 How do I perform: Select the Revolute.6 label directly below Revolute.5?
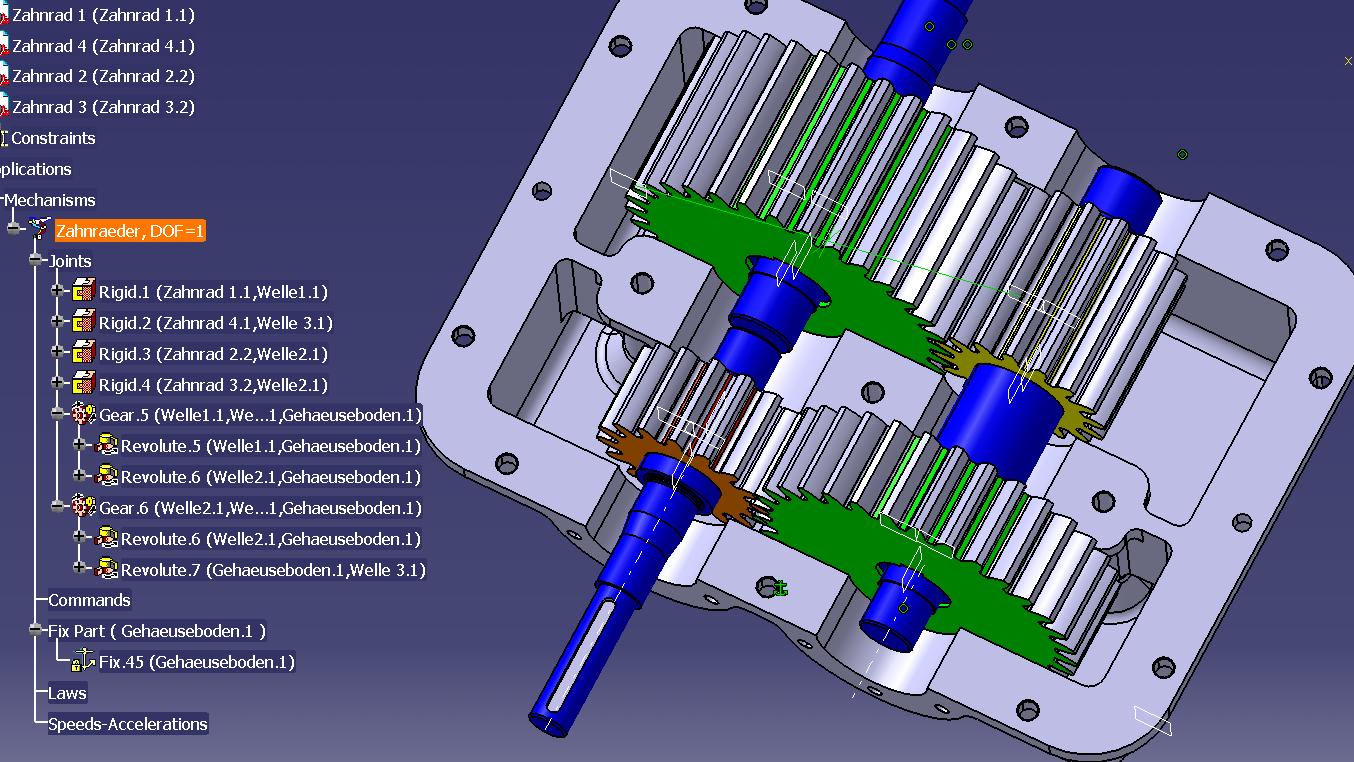tap(270, 477)
